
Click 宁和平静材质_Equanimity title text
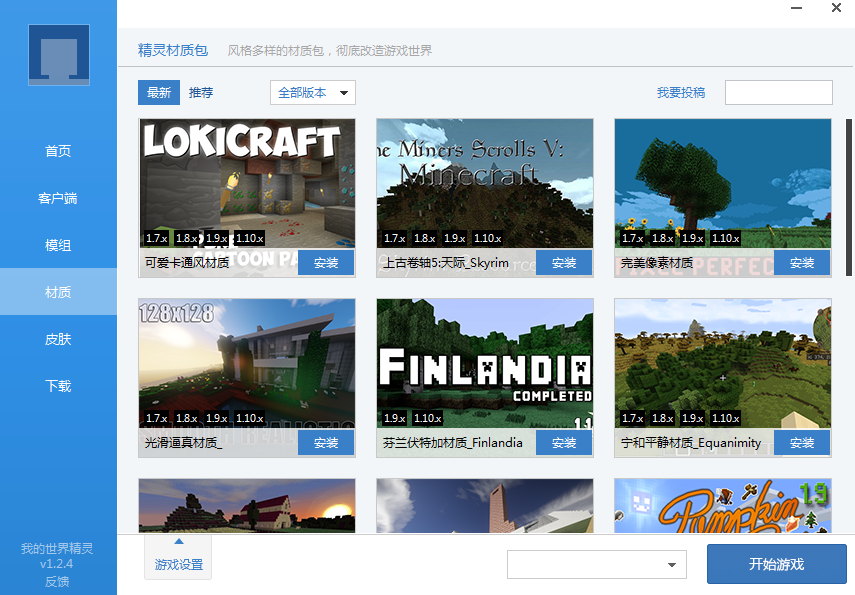click(x=691, y=443)
